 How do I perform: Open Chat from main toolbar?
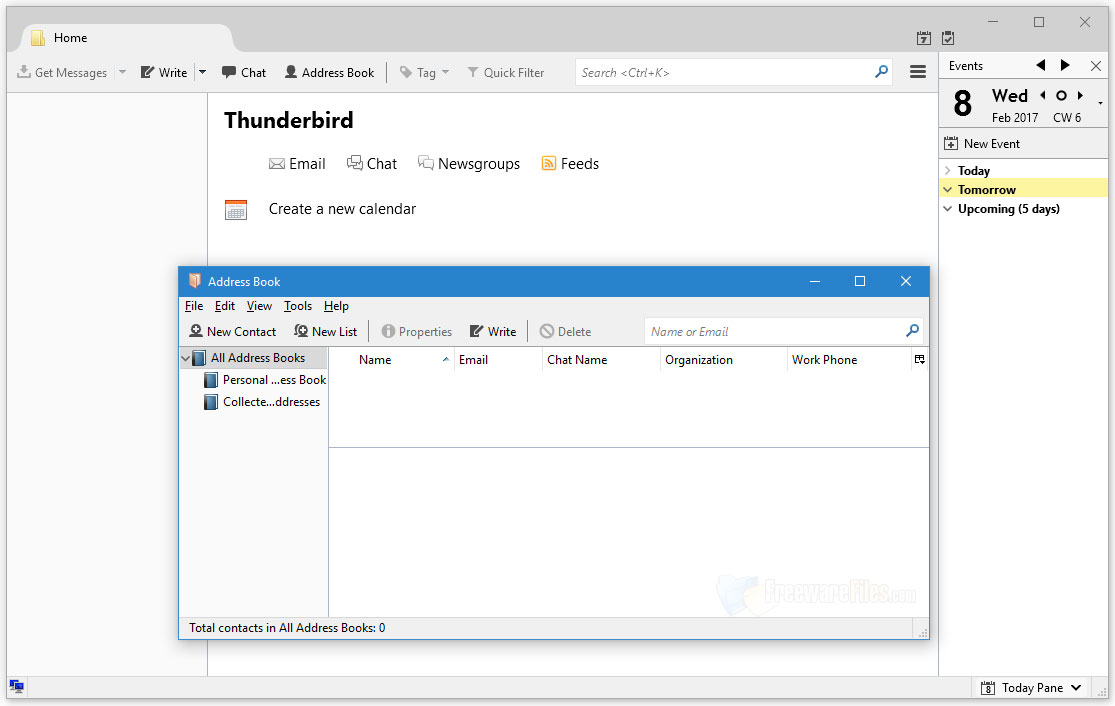pyautogui.click(x=244, y=73)
